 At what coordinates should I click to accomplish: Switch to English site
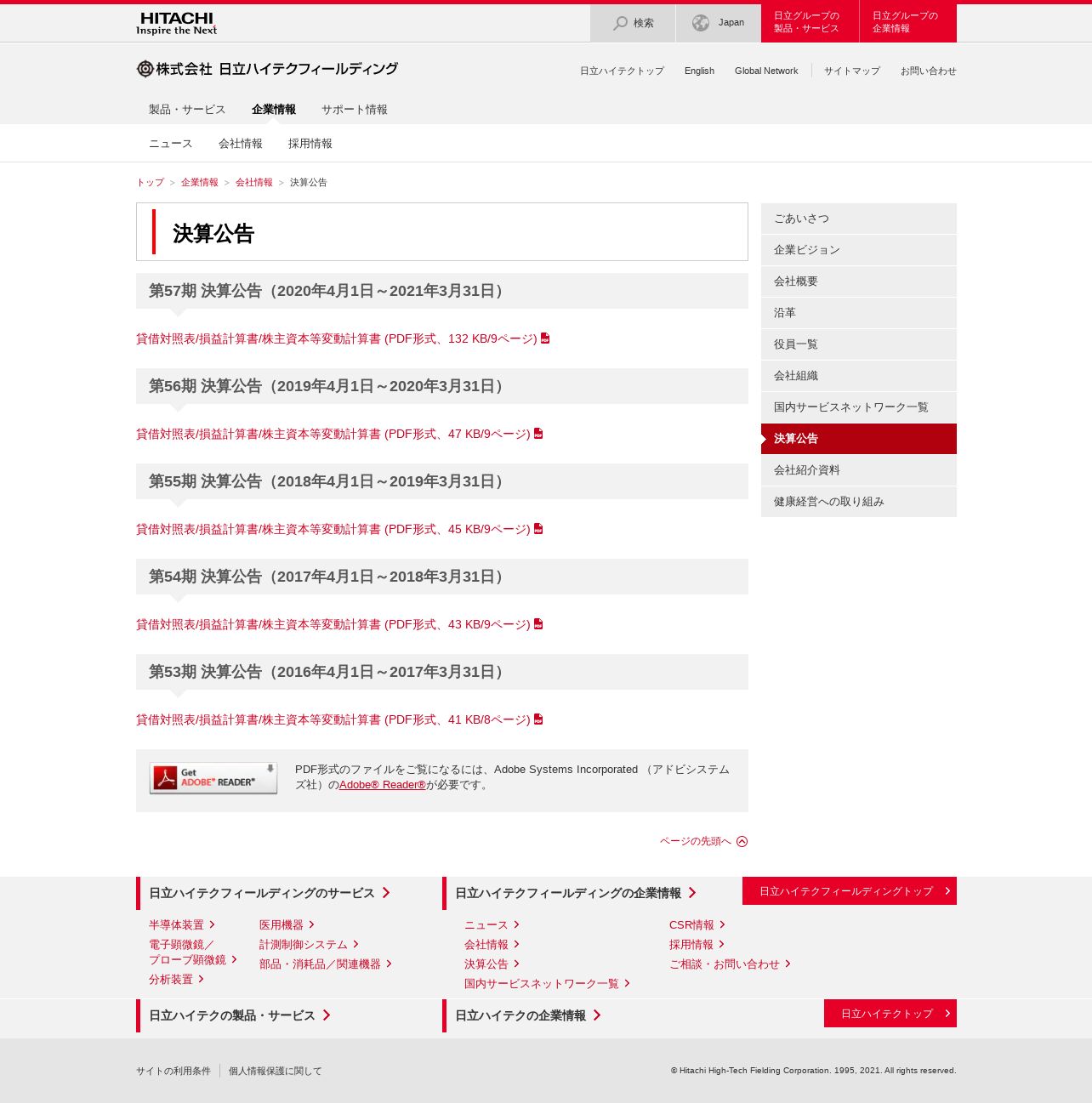tap(699, 71)
